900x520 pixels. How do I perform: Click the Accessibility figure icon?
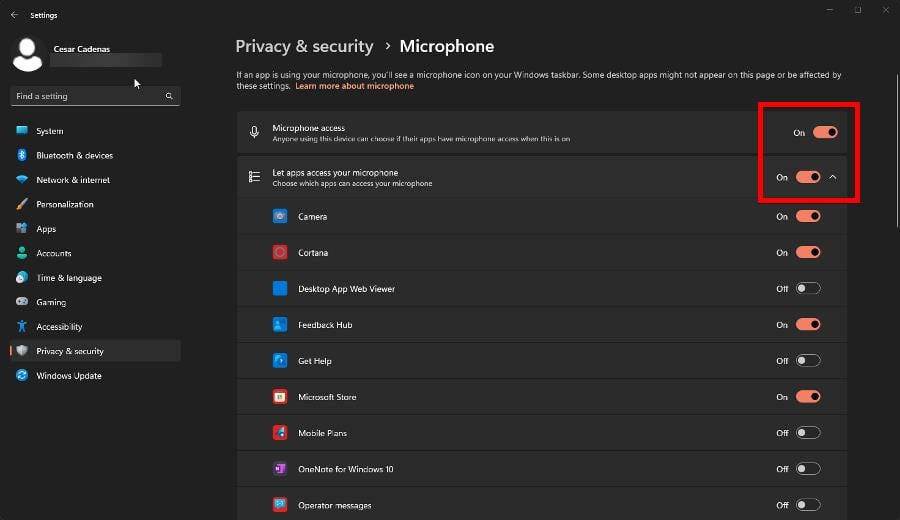pyautogui.click(x=22, y=326)
